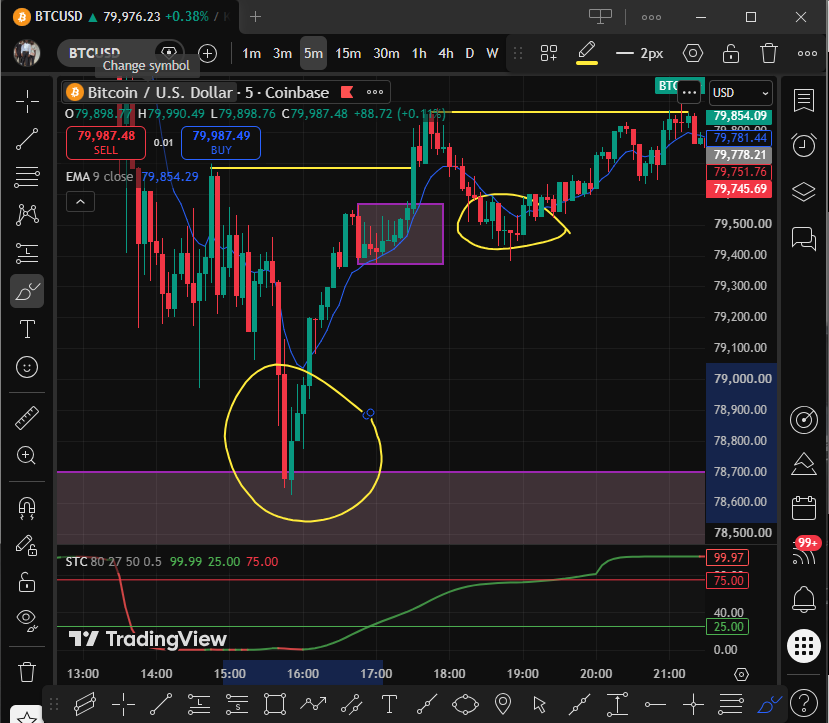Select the Text tool in left toolbar
The image size is (829, 723).
(x=27, y=329)
